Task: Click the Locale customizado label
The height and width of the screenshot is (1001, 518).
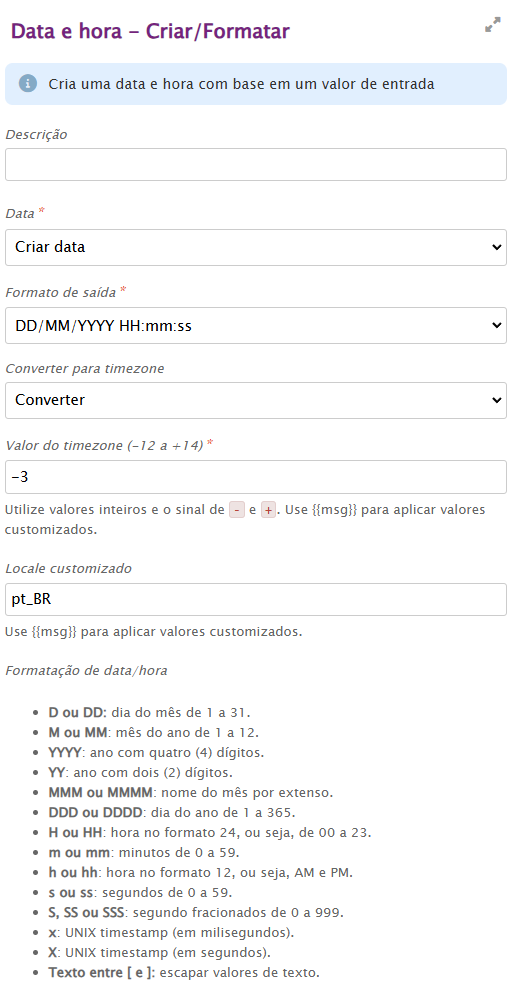Action: coord(68,568)
